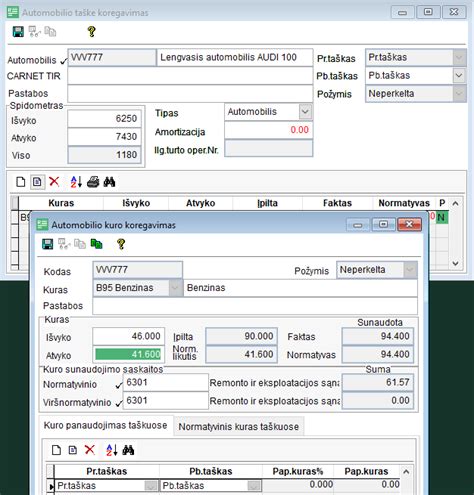Click binoculars search icon in fuel usage points toolbar

pos(128,450)
